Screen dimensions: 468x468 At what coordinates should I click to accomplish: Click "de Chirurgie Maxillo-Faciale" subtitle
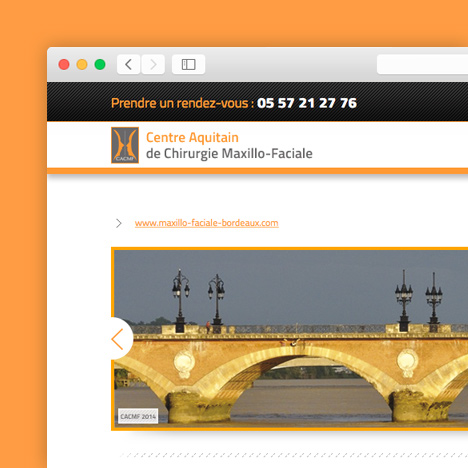point(229,154)
